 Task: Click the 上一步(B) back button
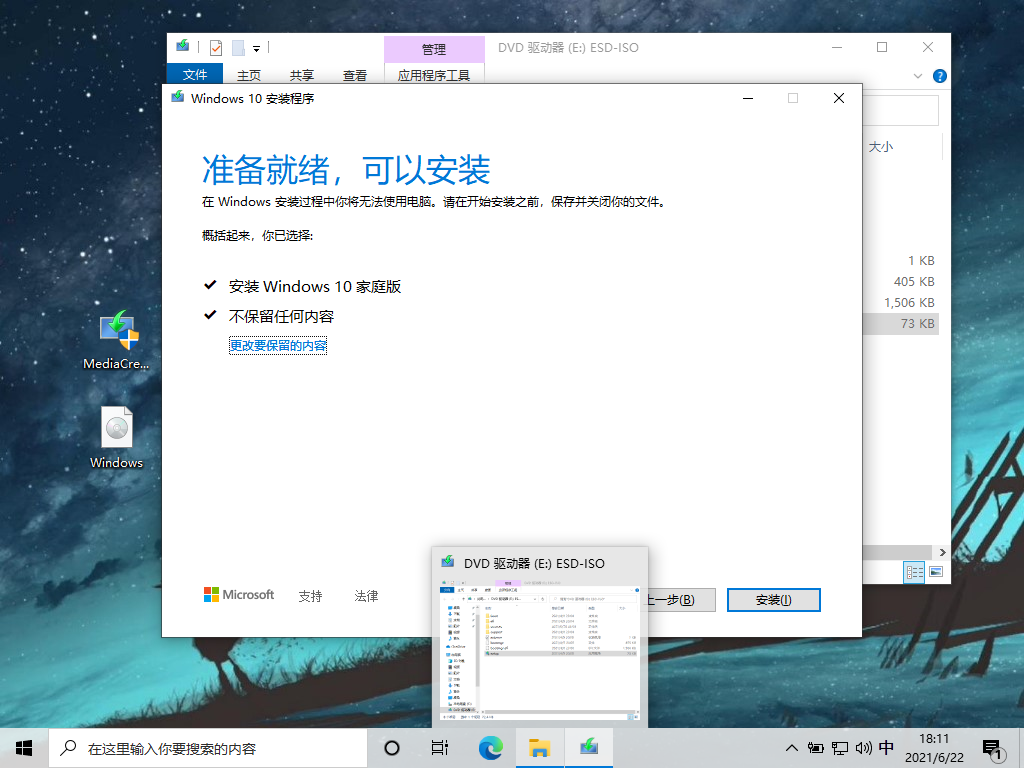(681, 600)
